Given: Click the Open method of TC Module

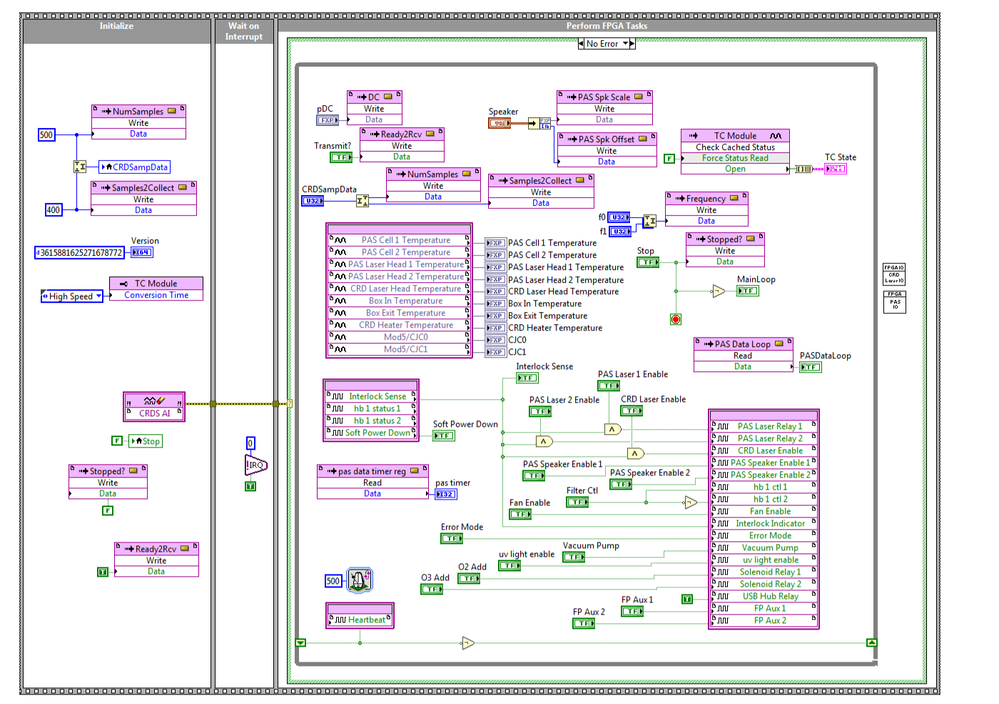Looking at the screenshot, I should [x=735, y=169].
